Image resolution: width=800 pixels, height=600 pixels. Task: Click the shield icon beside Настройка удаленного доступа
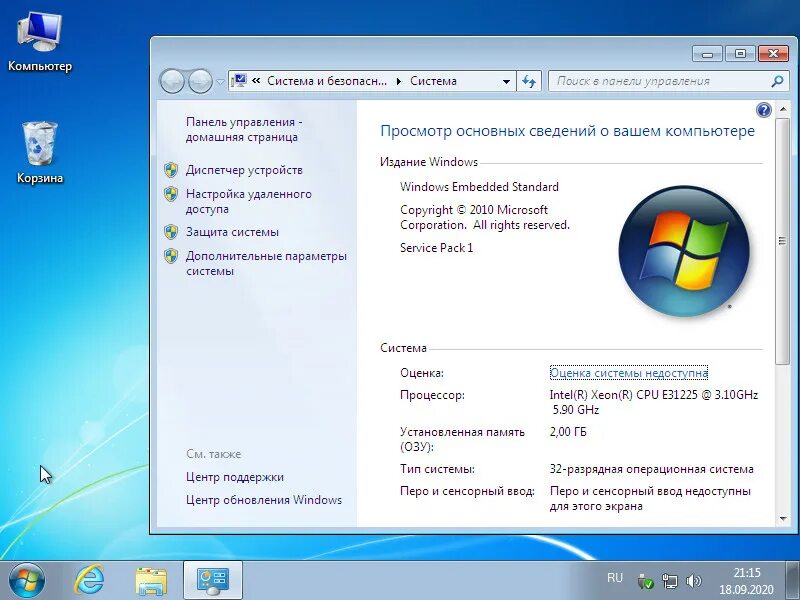(171, 194)
